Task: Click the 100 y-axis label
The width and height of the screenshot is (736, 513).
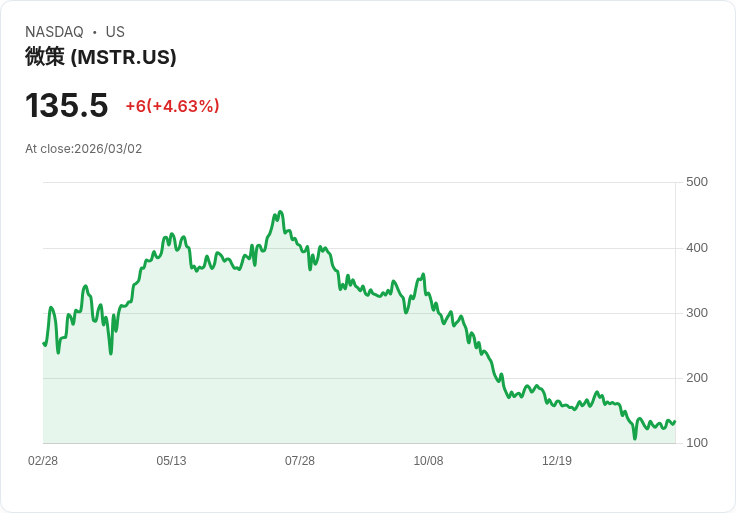Action: tap(697, 443)
